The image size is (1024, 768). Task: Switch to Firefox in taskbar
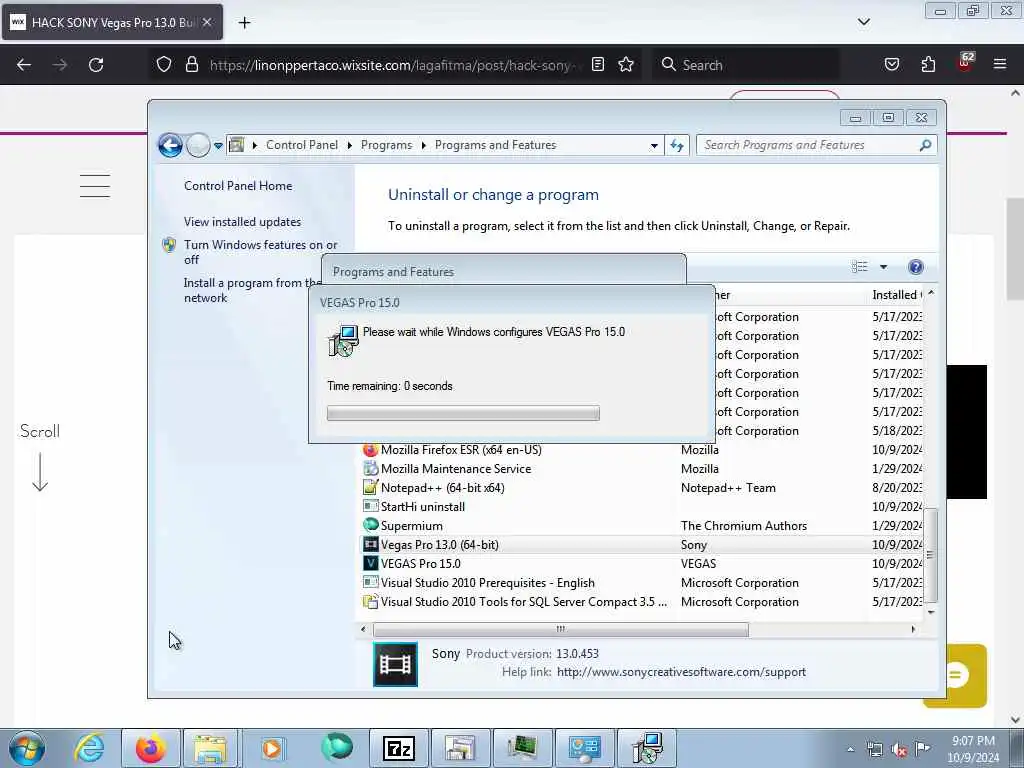(x=150, y=748)
